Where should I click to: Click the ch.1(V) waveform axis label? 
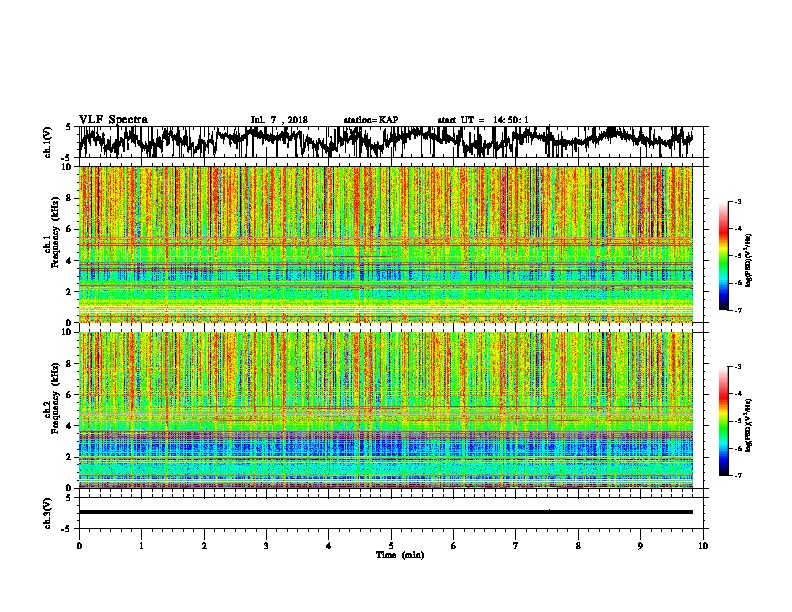click(x=48, y=142)
